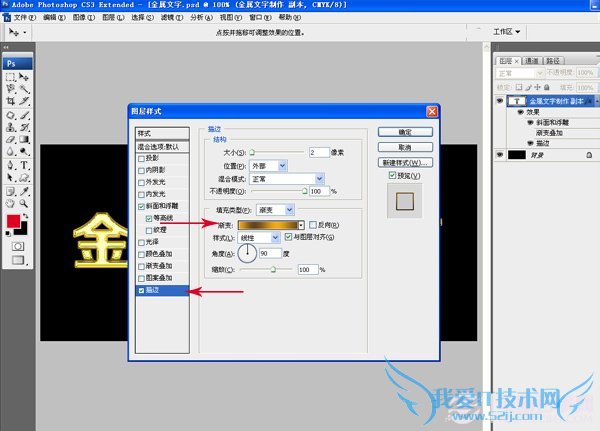
Task: Switch to the 路径 (Paths) tab
Action: point(553,61)
